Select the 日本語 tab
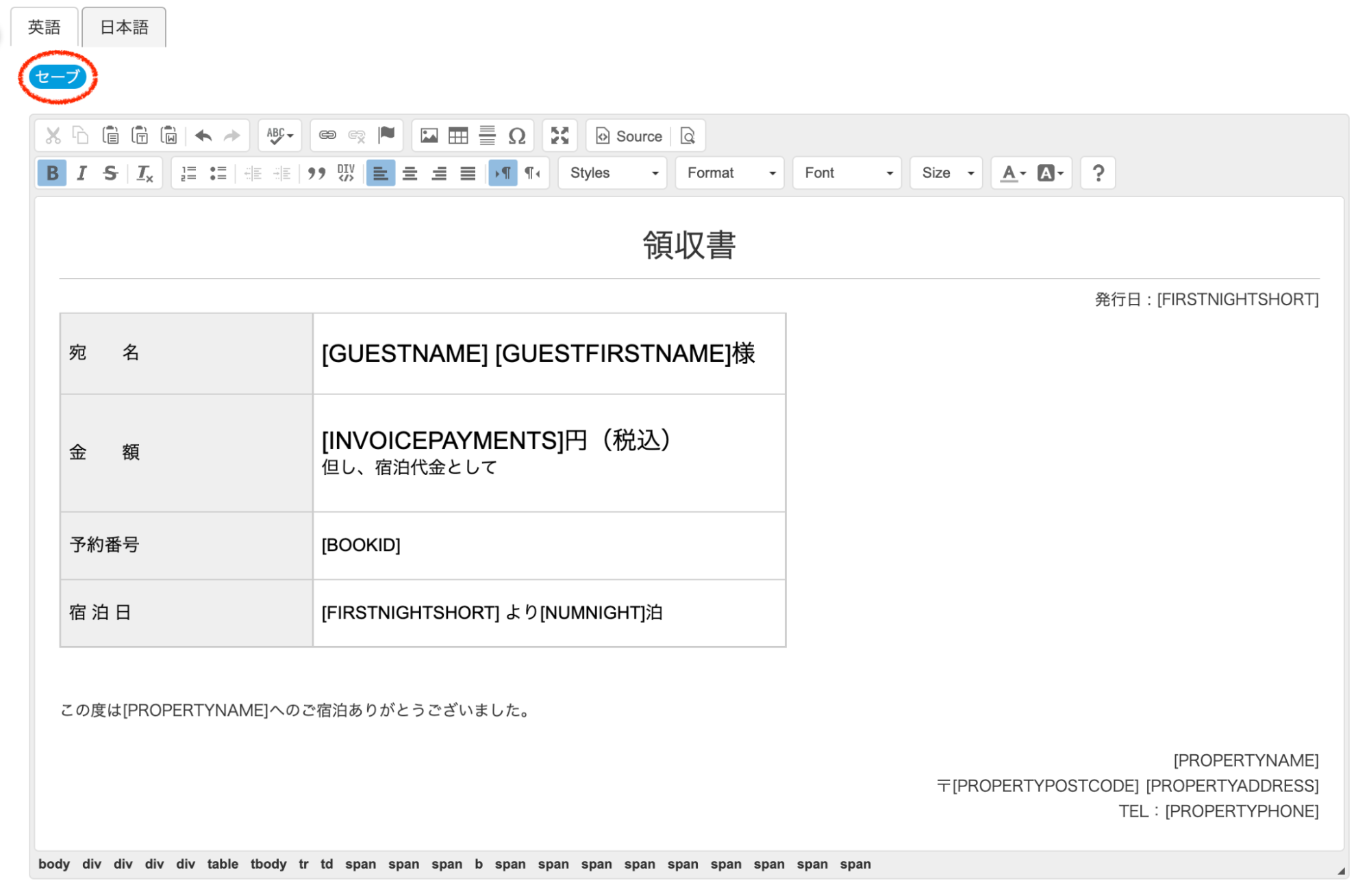The image size is (1369, 896). 124,27
